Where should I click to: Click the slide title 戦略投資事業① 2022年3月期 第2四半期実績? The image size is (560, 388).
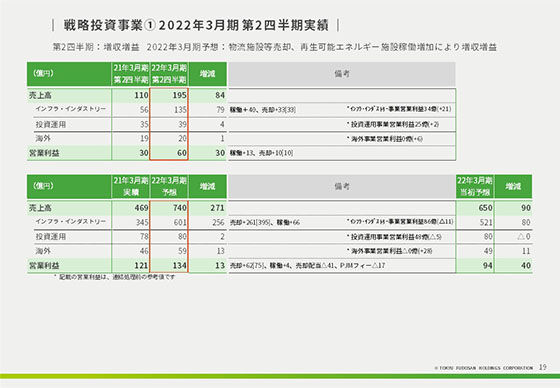click(x=196, y=25)
